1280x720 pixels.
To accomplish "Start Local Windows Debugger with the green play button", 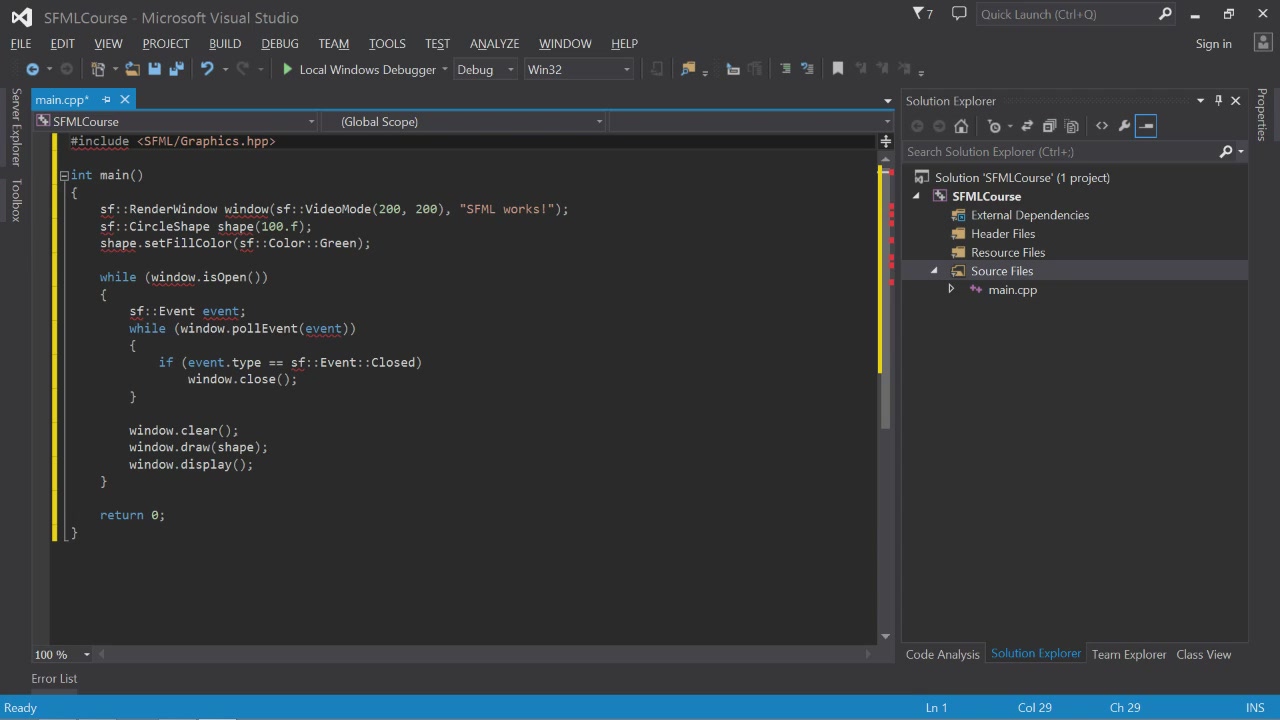I will pos(287,69).
